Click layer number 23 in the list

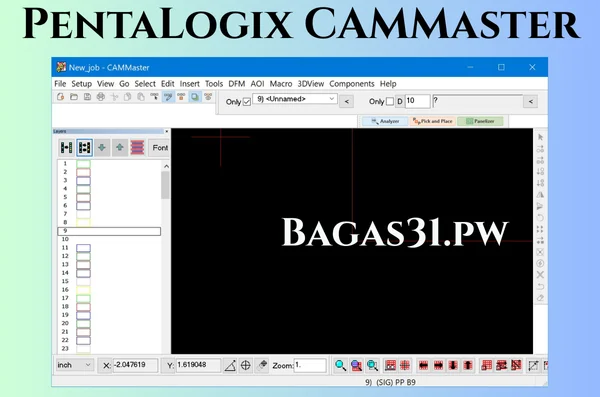pos(65,349)
